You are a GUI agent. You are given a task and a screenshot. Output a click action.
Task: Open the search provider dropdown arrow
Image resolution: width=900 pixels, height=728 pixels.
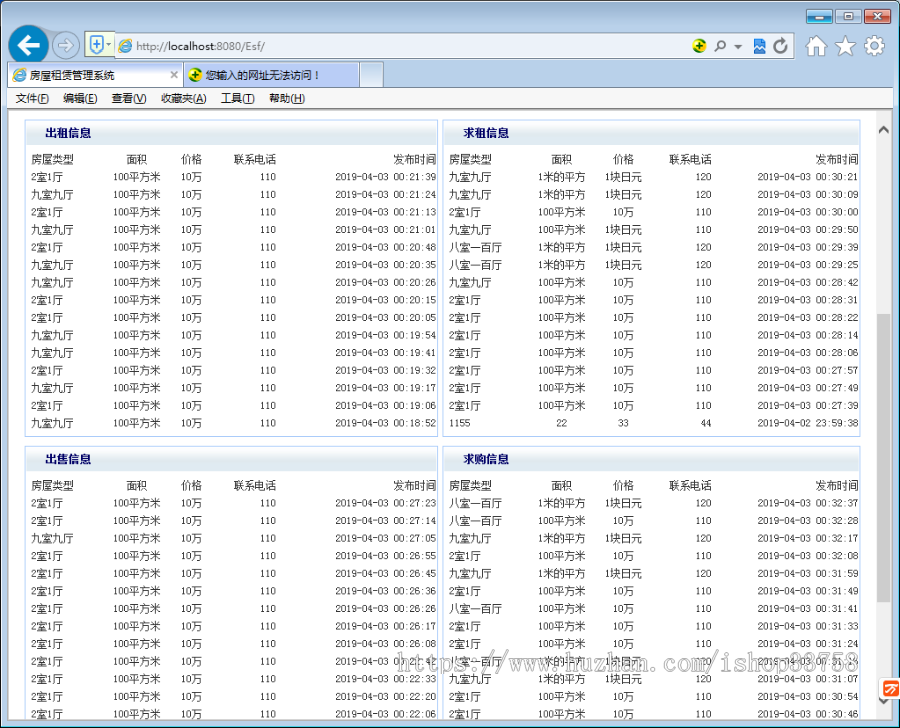(x=735, y=45)
